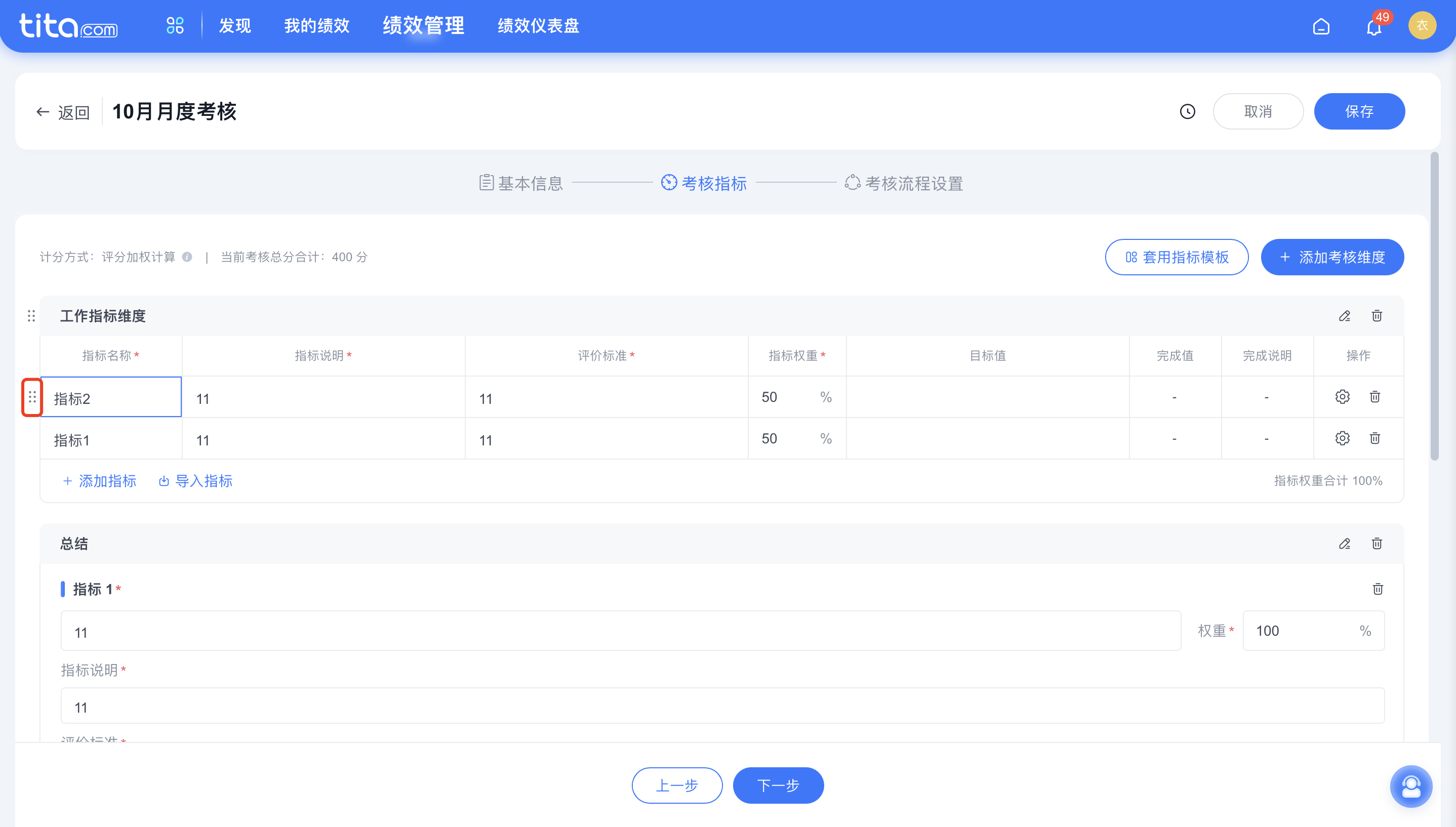1456x827 pixels.
Task: Click 工作指标维度 section title
Action: 103,316
